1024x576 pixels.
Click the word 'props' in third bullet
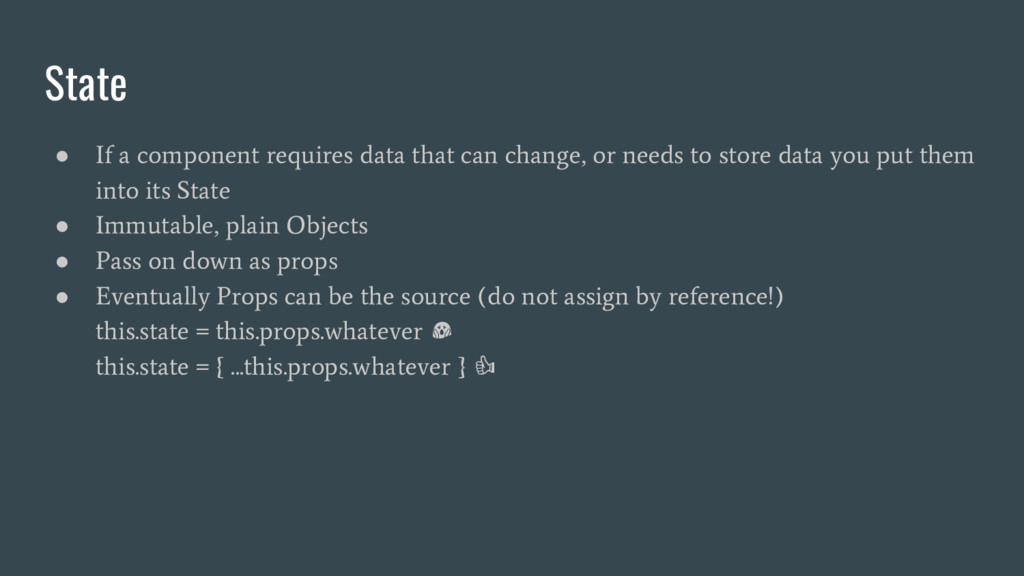(308, 263)
